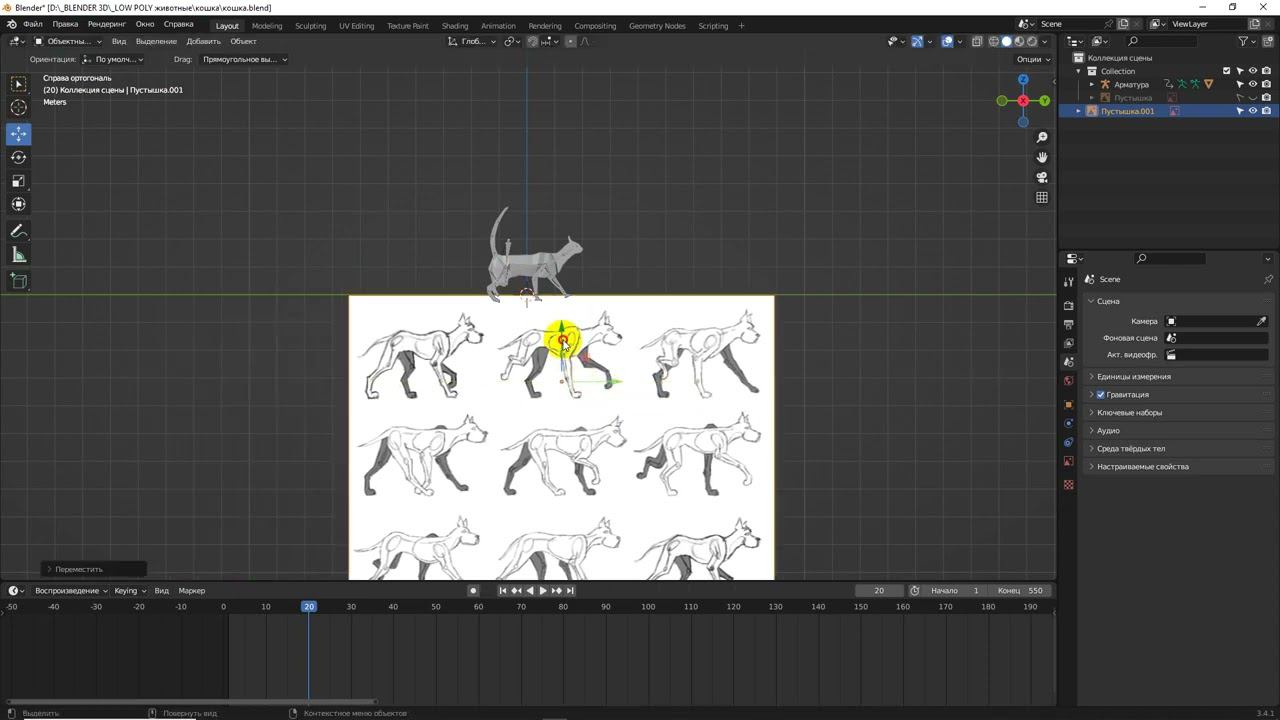This screenshot has height=720, width=1280.
Task: Switch to the Shading workspace tab
Action: (455, 26)
